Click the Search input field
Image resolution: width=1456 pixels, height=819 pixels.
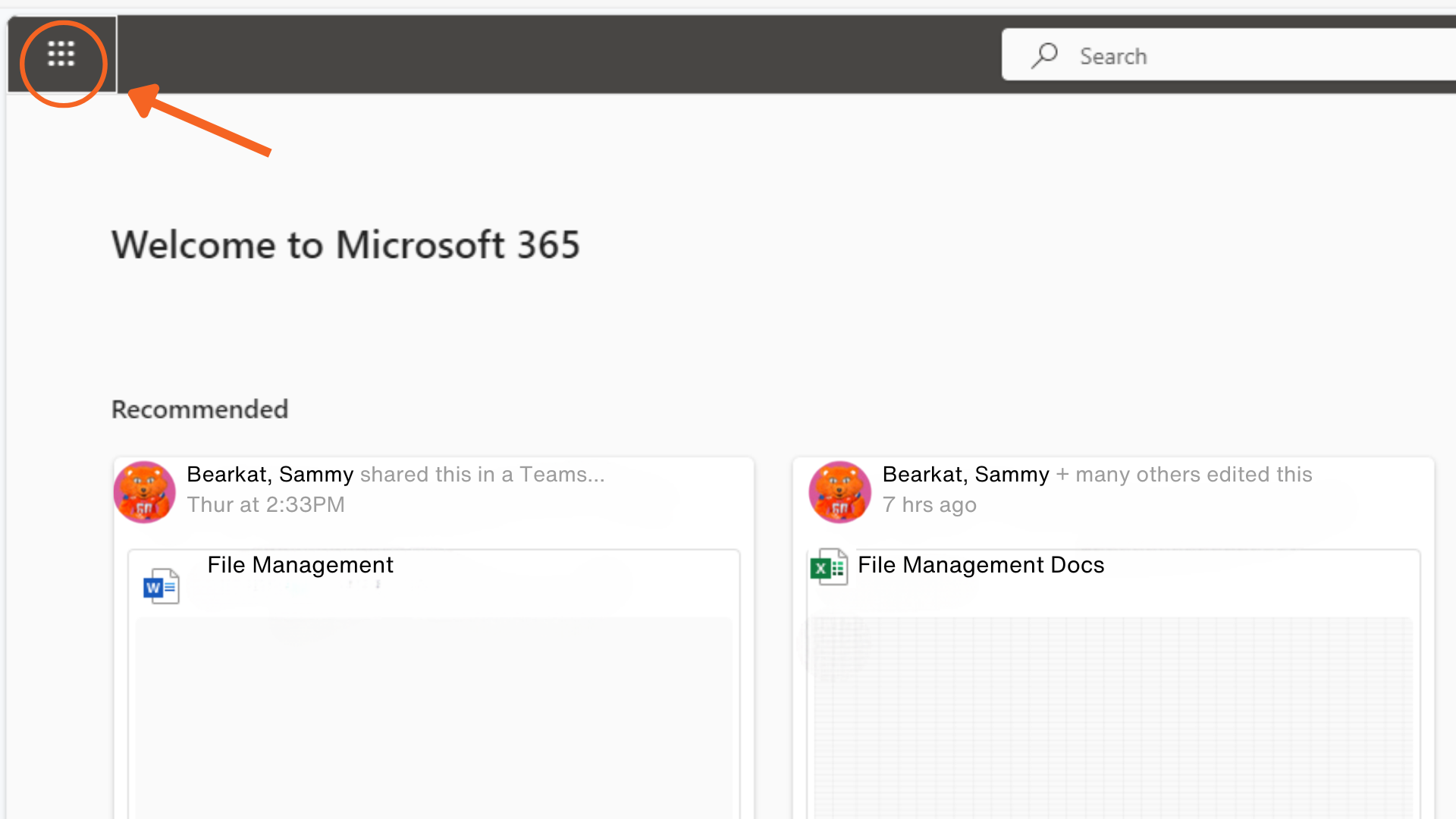[x=1213, y=55]
